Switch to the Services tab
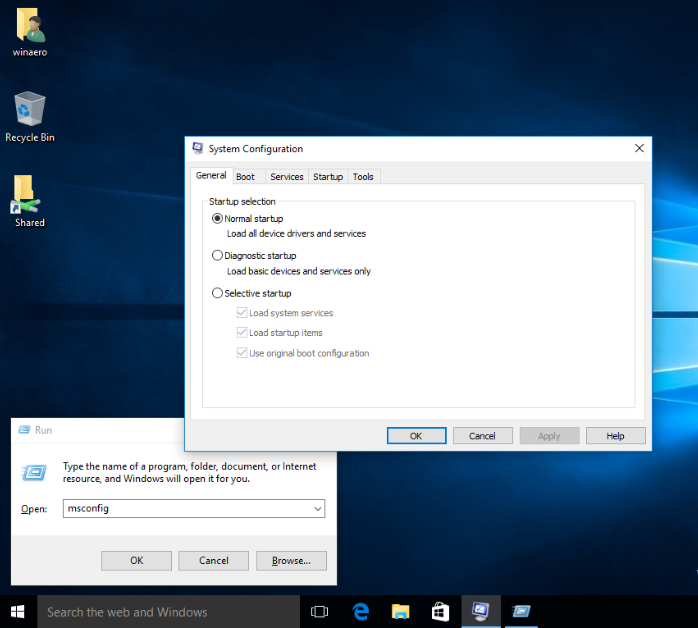Screen dimensions: 698x628 click(x=287, y=177)
